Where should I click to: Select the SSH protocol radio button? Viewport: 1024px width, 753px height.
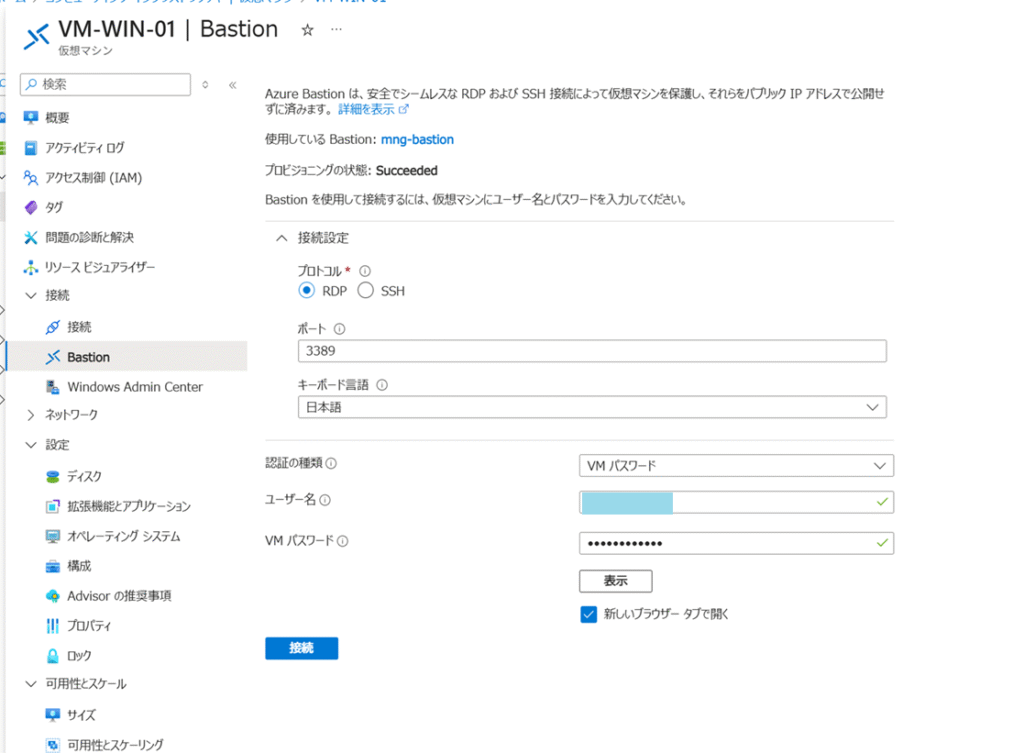tap(366, 291)
